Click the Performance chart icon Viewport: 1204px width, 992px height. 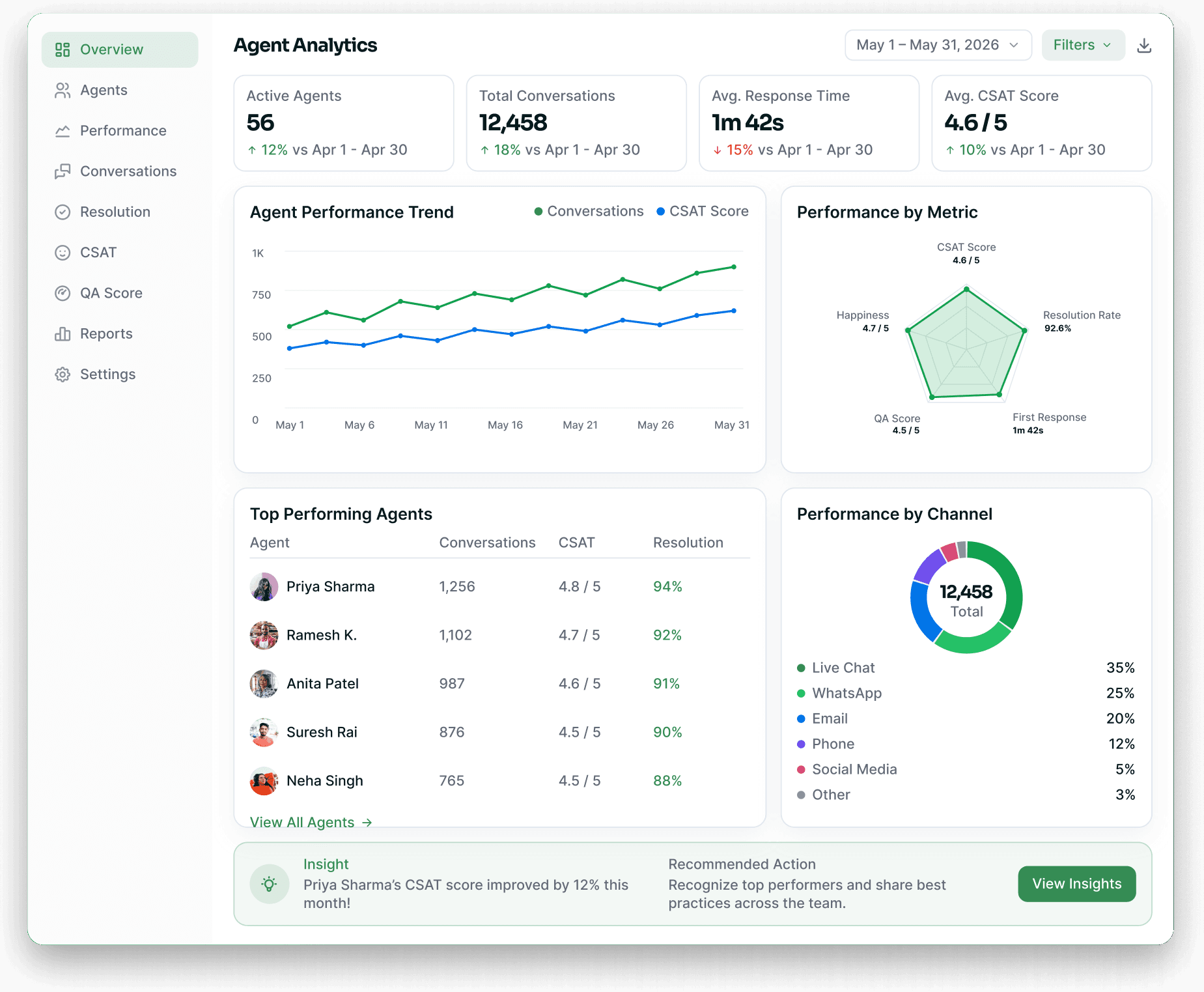pos(63,131)
